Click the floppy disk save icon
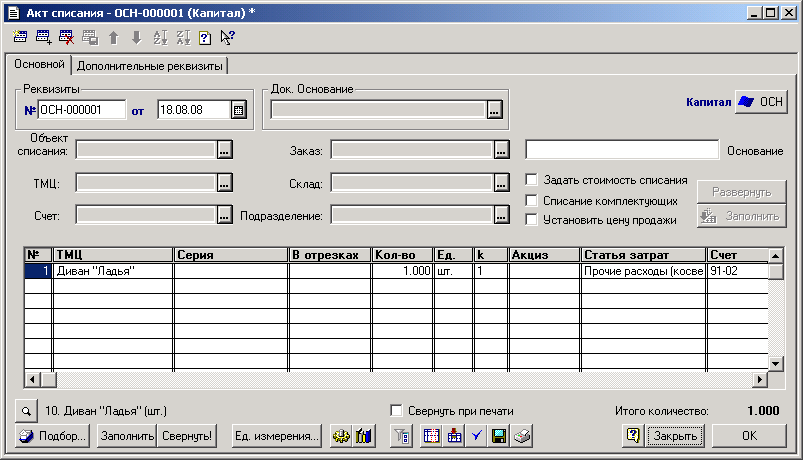 499,436
